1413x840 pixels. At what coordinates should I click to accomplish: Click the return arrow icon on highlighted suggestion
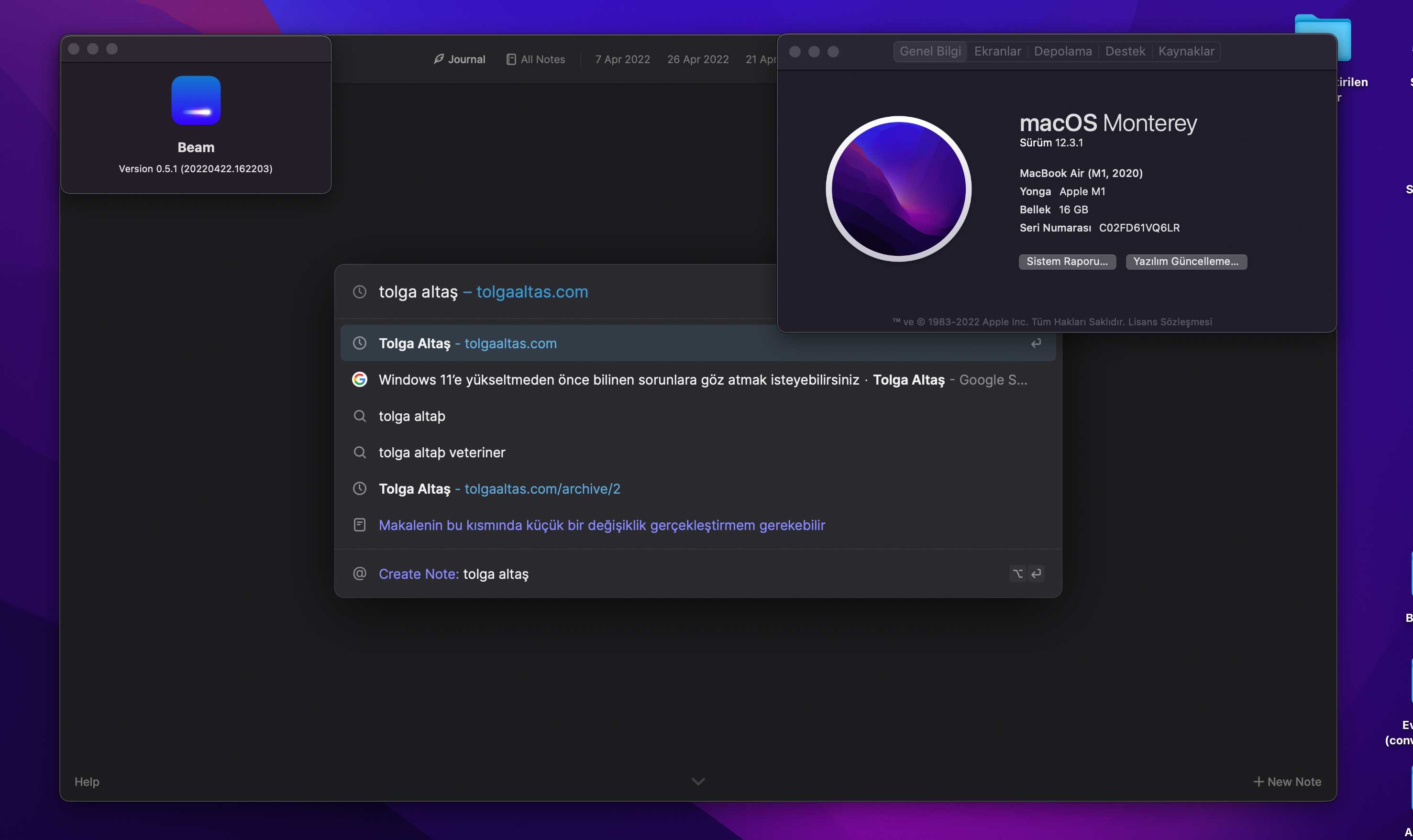click(1036, 343)
